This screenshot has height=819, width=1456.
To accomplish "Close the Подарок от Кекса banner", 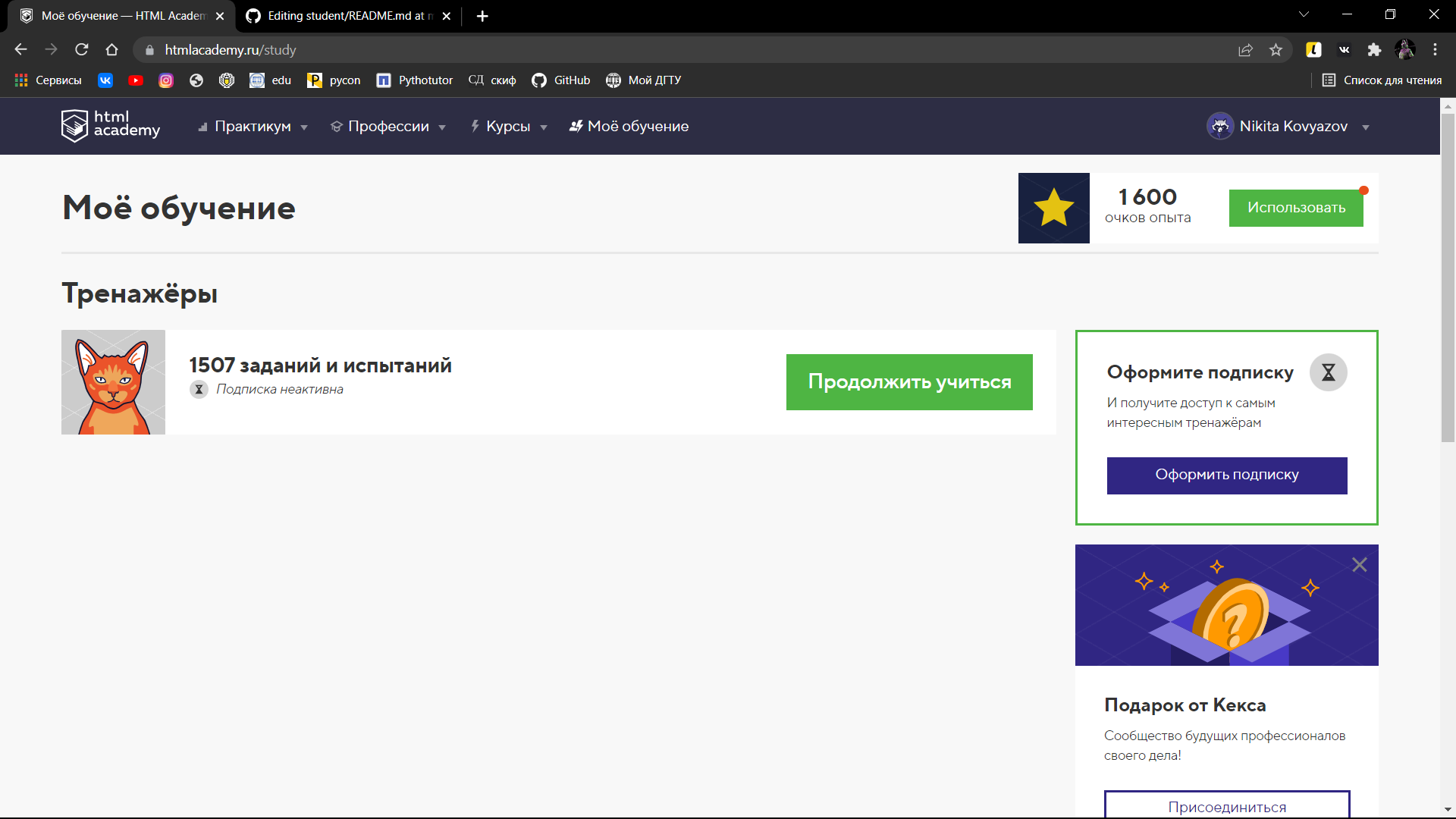I will tap(1359, 565).
